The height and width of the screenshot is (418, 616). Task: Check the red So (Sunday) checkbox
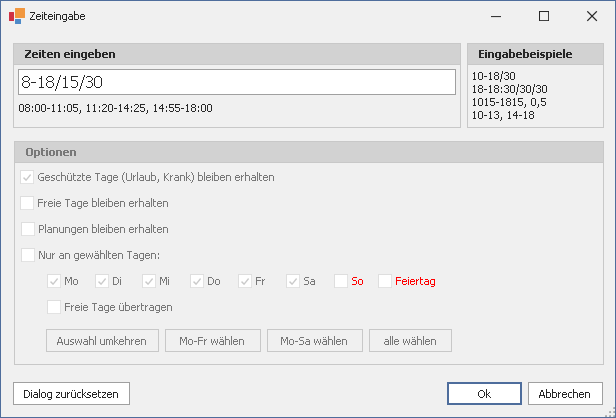pos(341,281)
